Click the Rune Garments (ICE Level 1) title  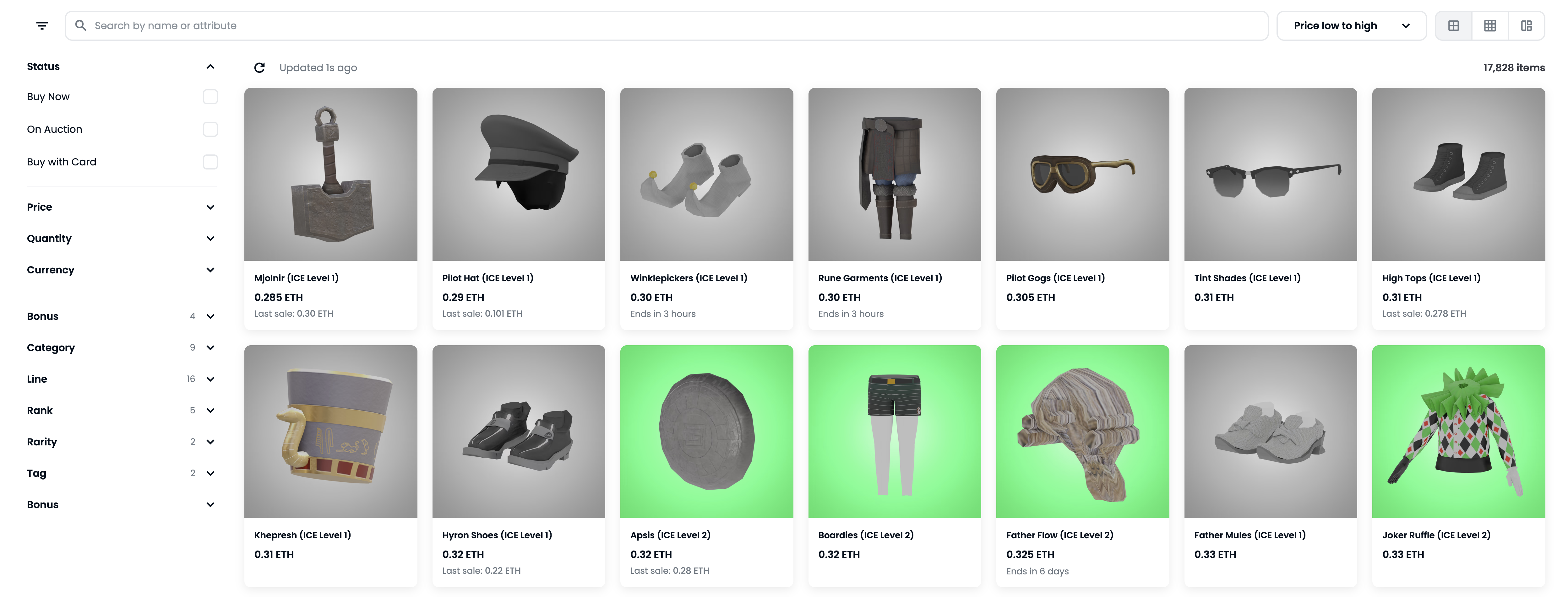click(x=879, y=278)
